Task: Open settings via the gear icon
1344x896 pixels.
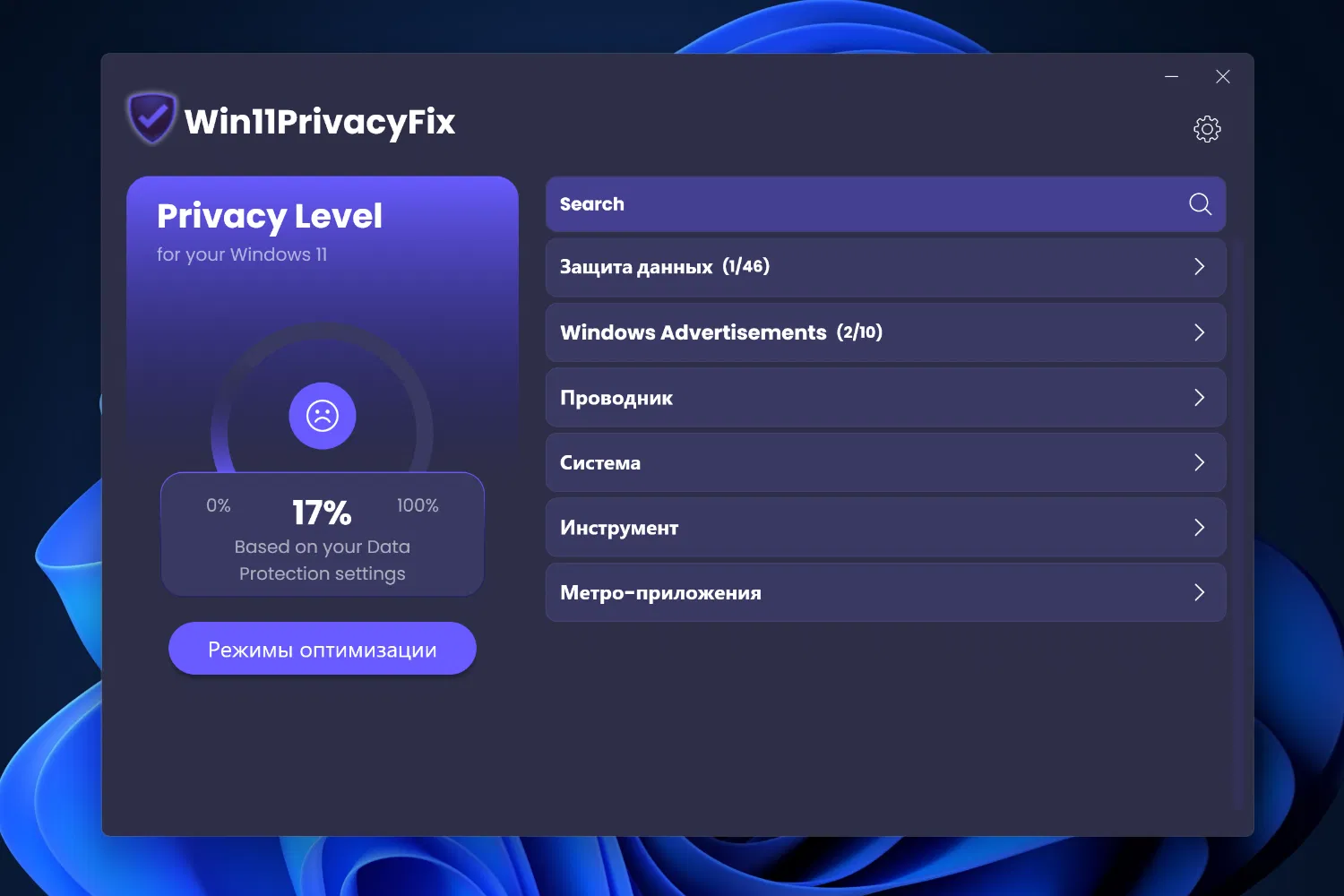Action: pos(1207,129)
